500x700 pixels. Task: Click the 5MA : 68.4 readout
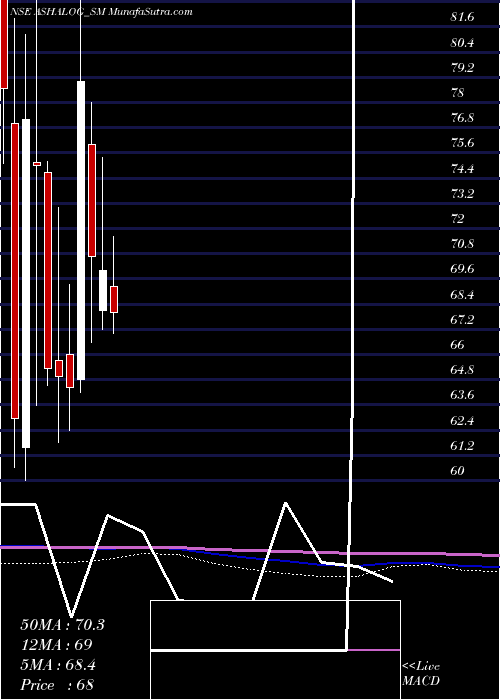pos(58,665)
